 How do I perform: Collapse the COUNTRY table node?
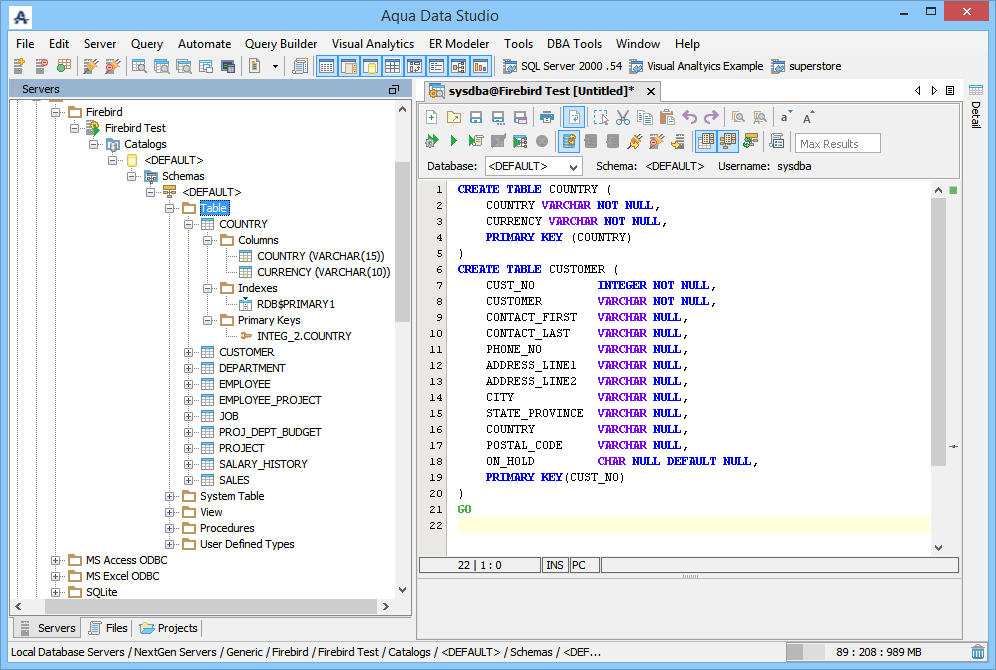click(189, 224)
